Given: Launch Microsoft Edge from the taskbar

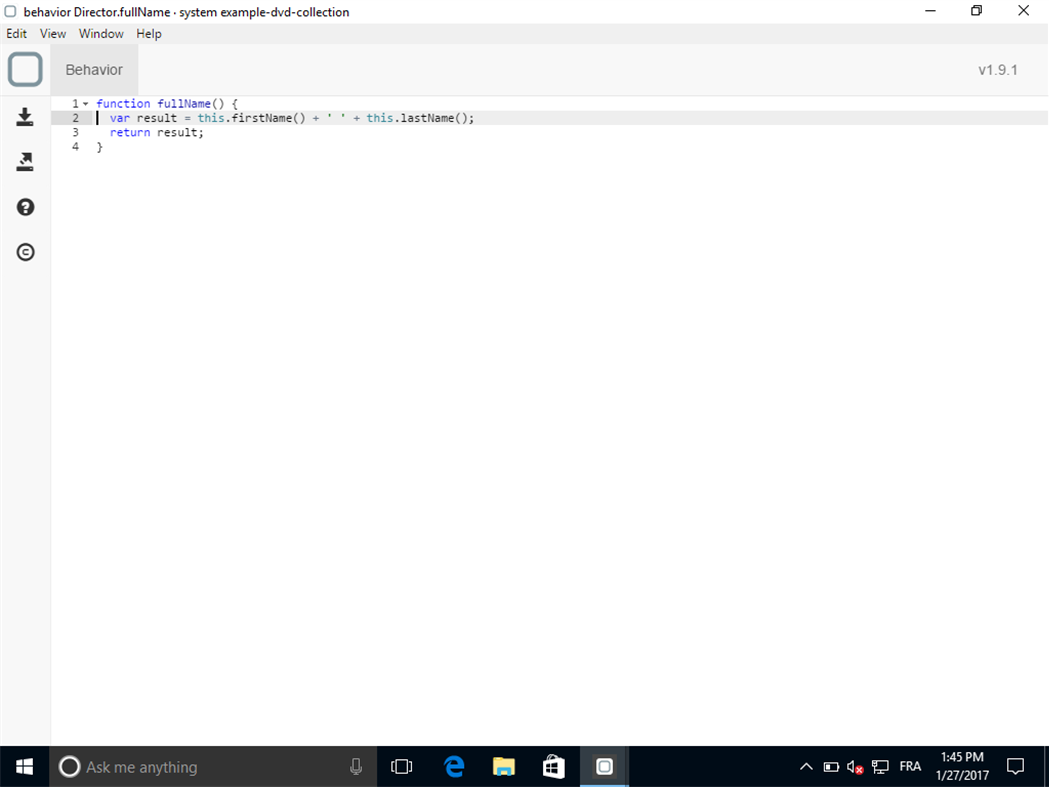Looking at the screenshot, I should coord(454,766).
